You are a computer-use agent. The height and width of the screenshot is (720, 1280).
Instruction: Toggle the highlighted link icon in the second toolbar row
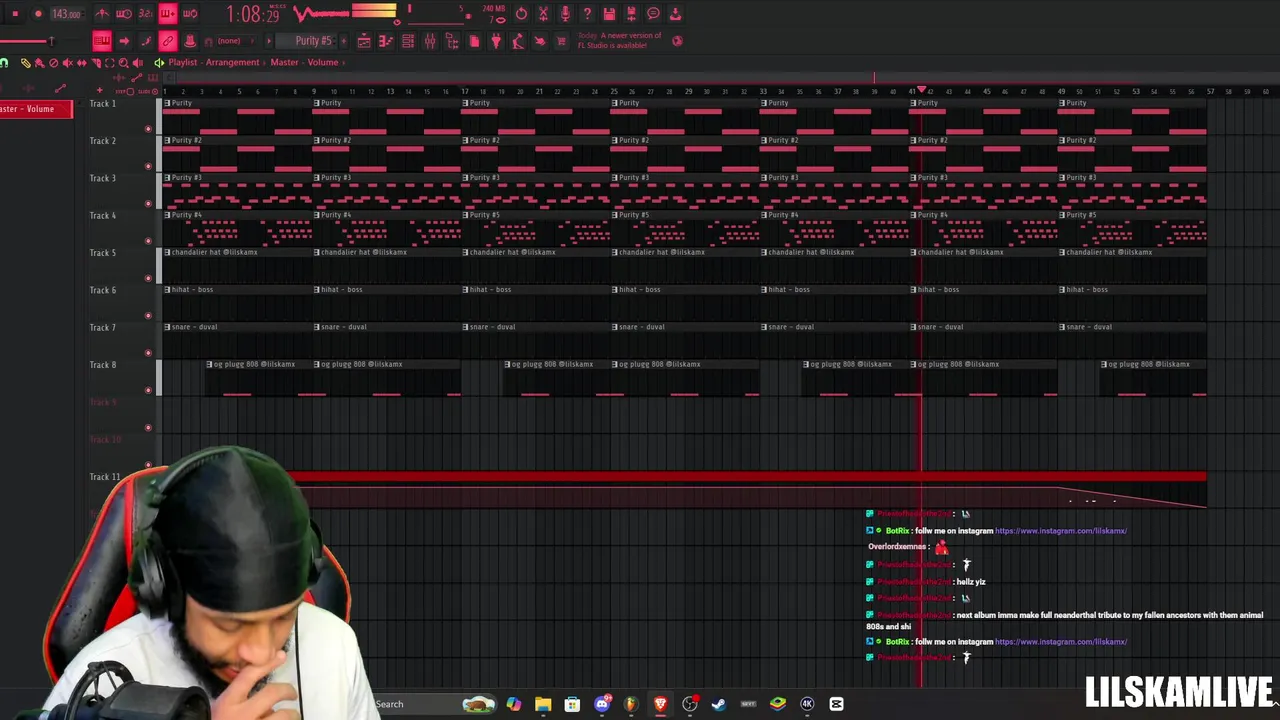tap(168, 41)
